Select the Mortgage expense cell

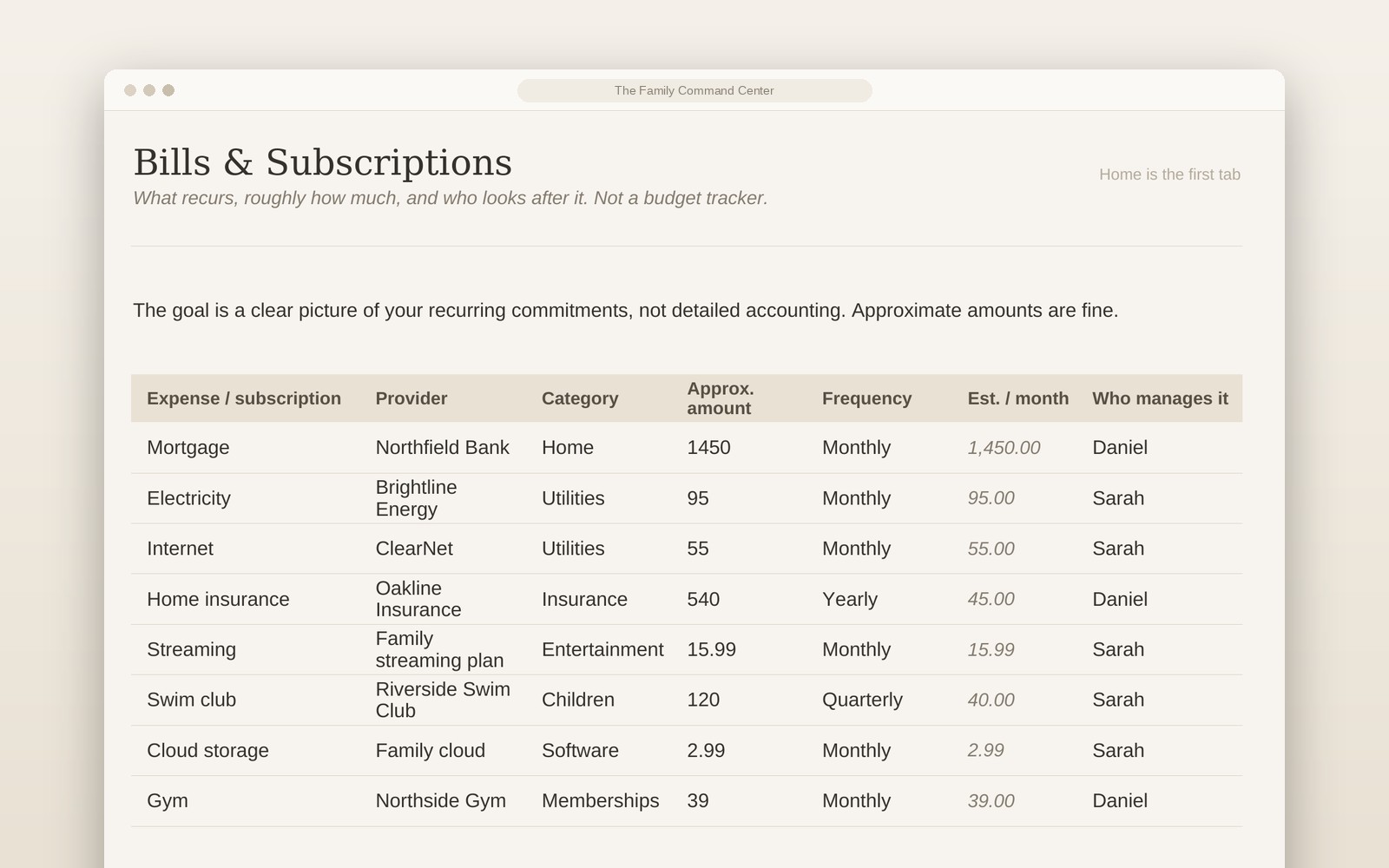[188, 448]
